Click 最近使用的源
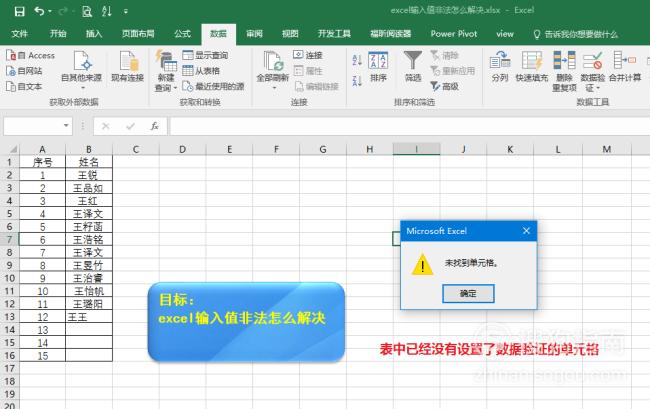 [213, 86]
